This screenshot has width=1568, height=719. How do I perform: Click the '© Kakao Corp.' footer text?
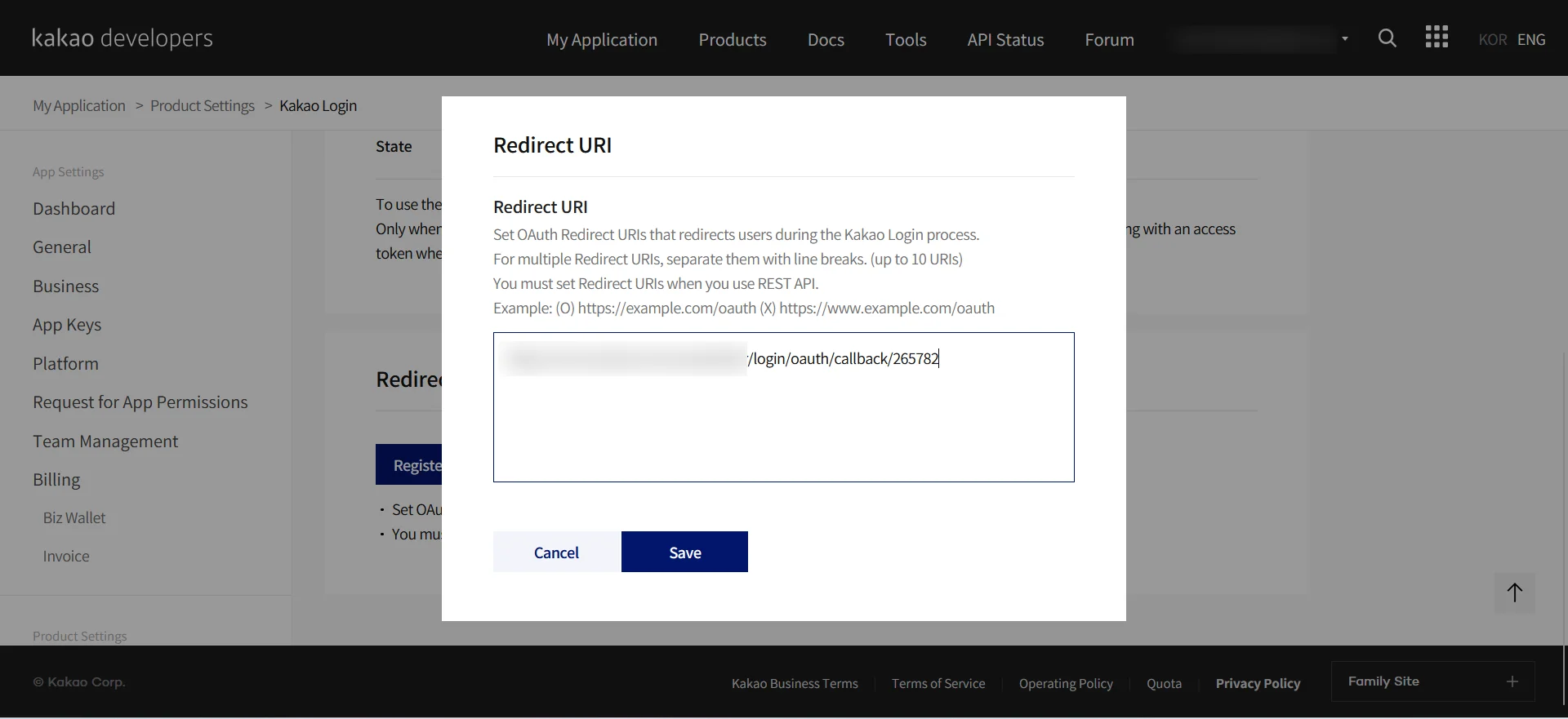coord(79,682)
